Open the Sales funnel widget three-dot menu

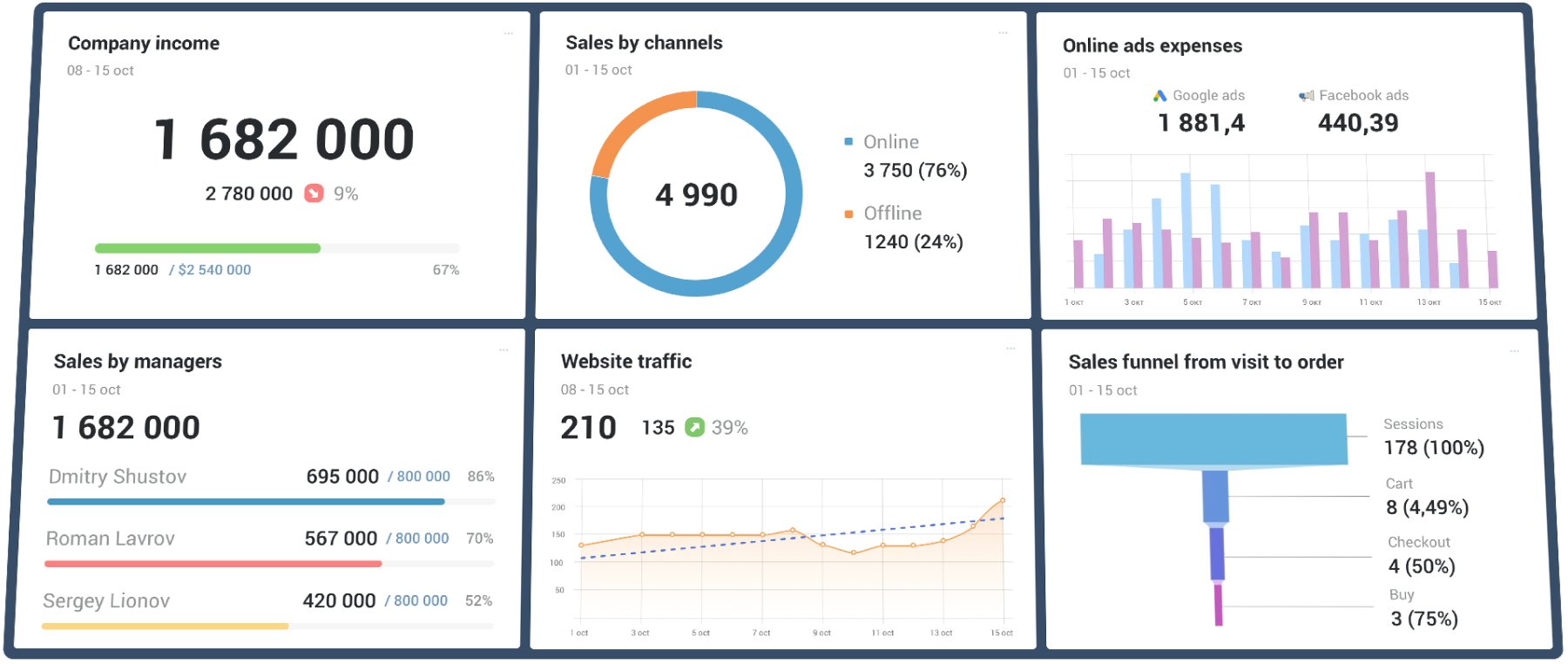point(1515,351)
